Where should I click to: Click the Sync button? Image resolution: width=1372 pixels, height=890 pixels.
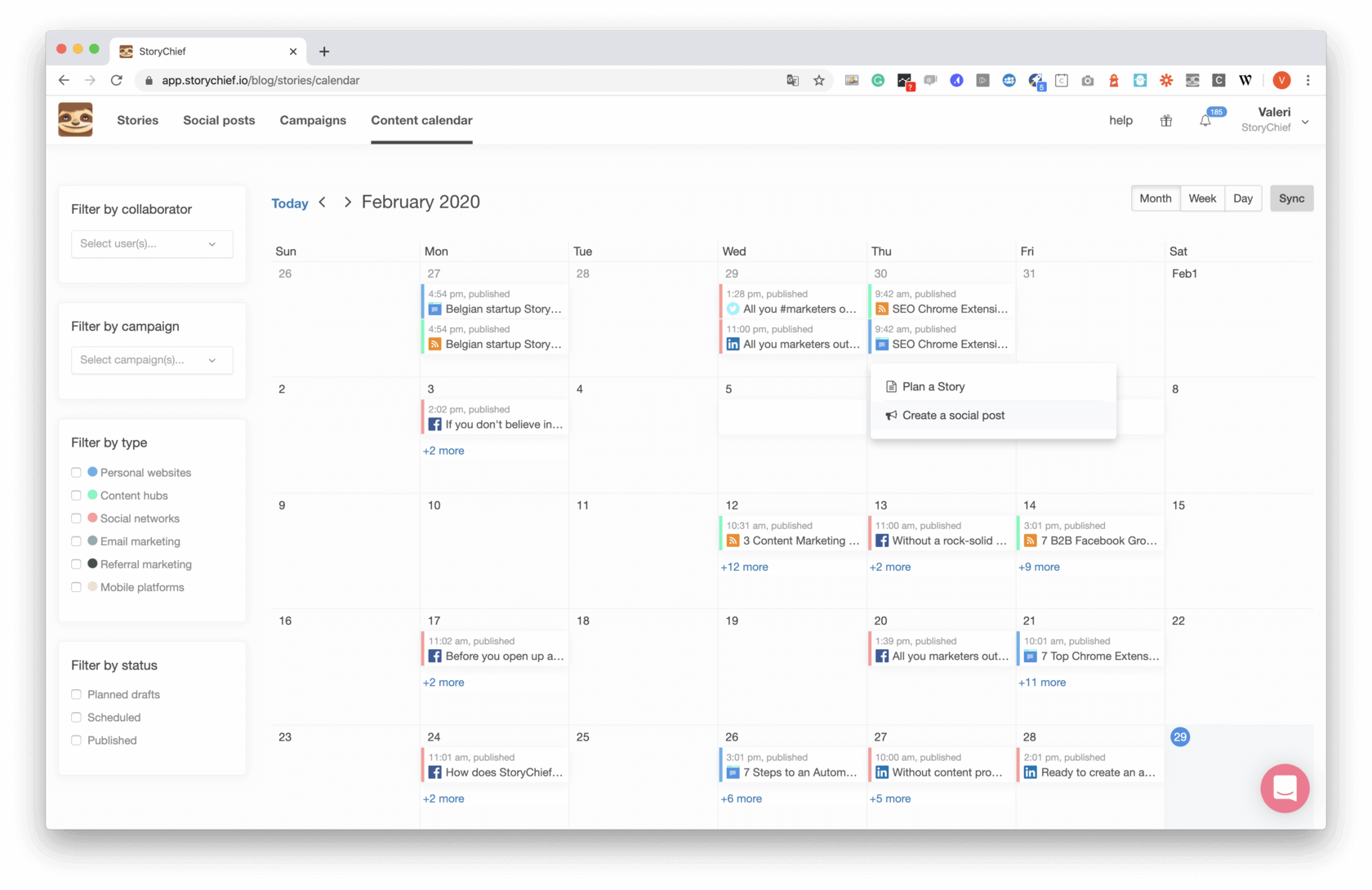tap(1292, 198)
